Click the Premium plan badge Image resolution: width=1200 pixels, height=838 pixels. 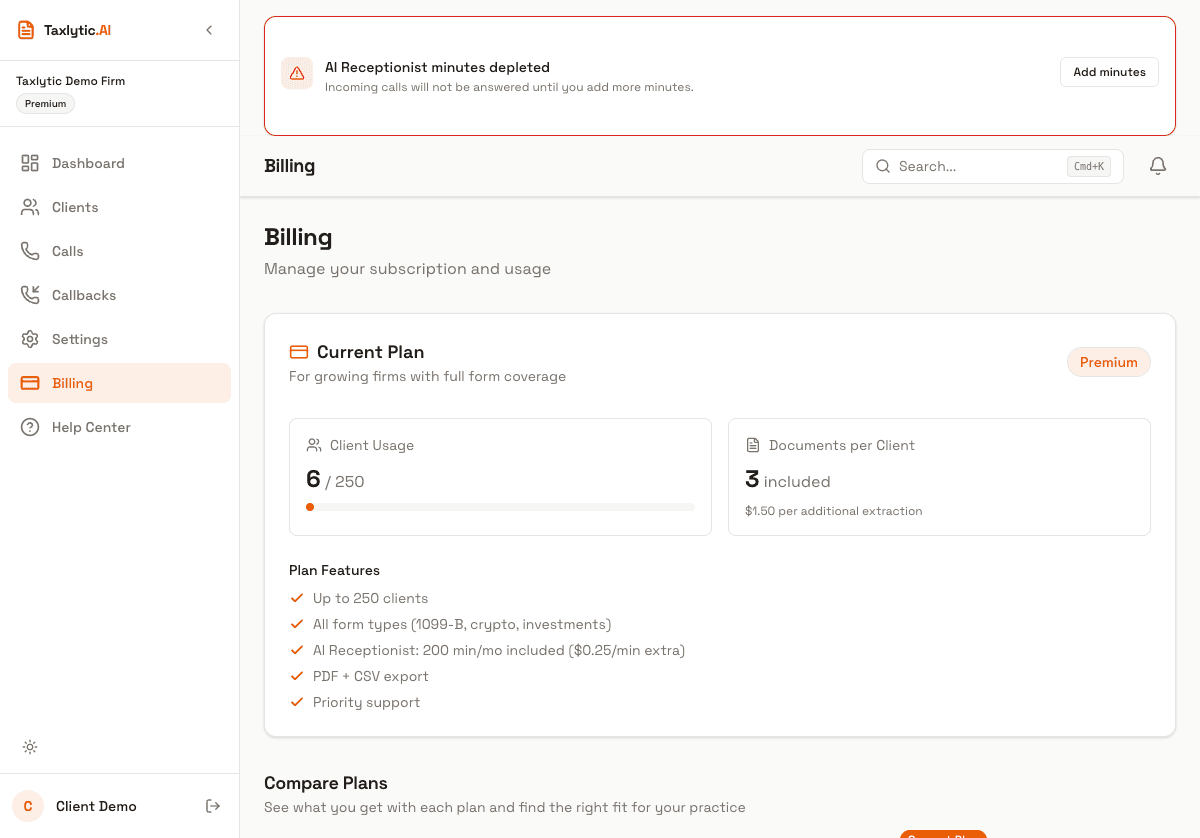(x=1108, y=362)
